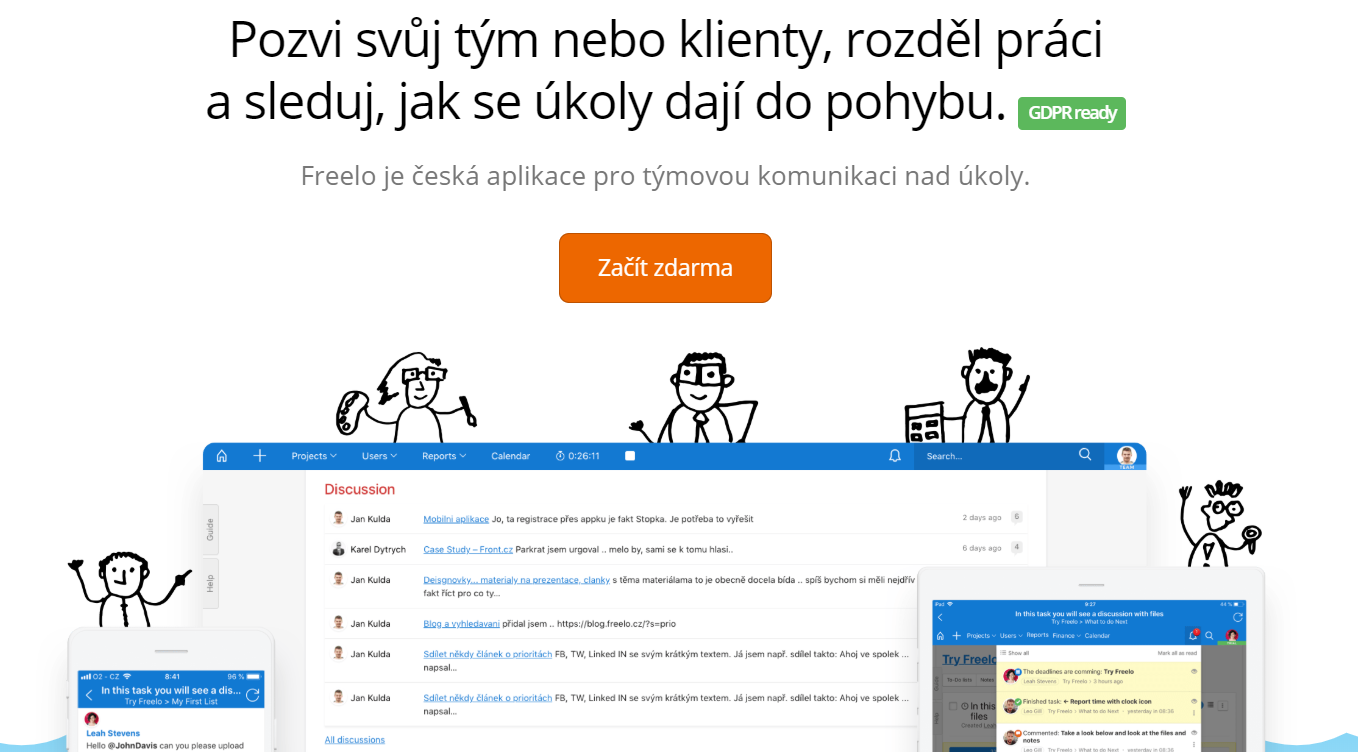Viewport: 1358px width, 752px height.
Task: Open the To-Do lists tab on the tablet
Action: pos(960,680)
